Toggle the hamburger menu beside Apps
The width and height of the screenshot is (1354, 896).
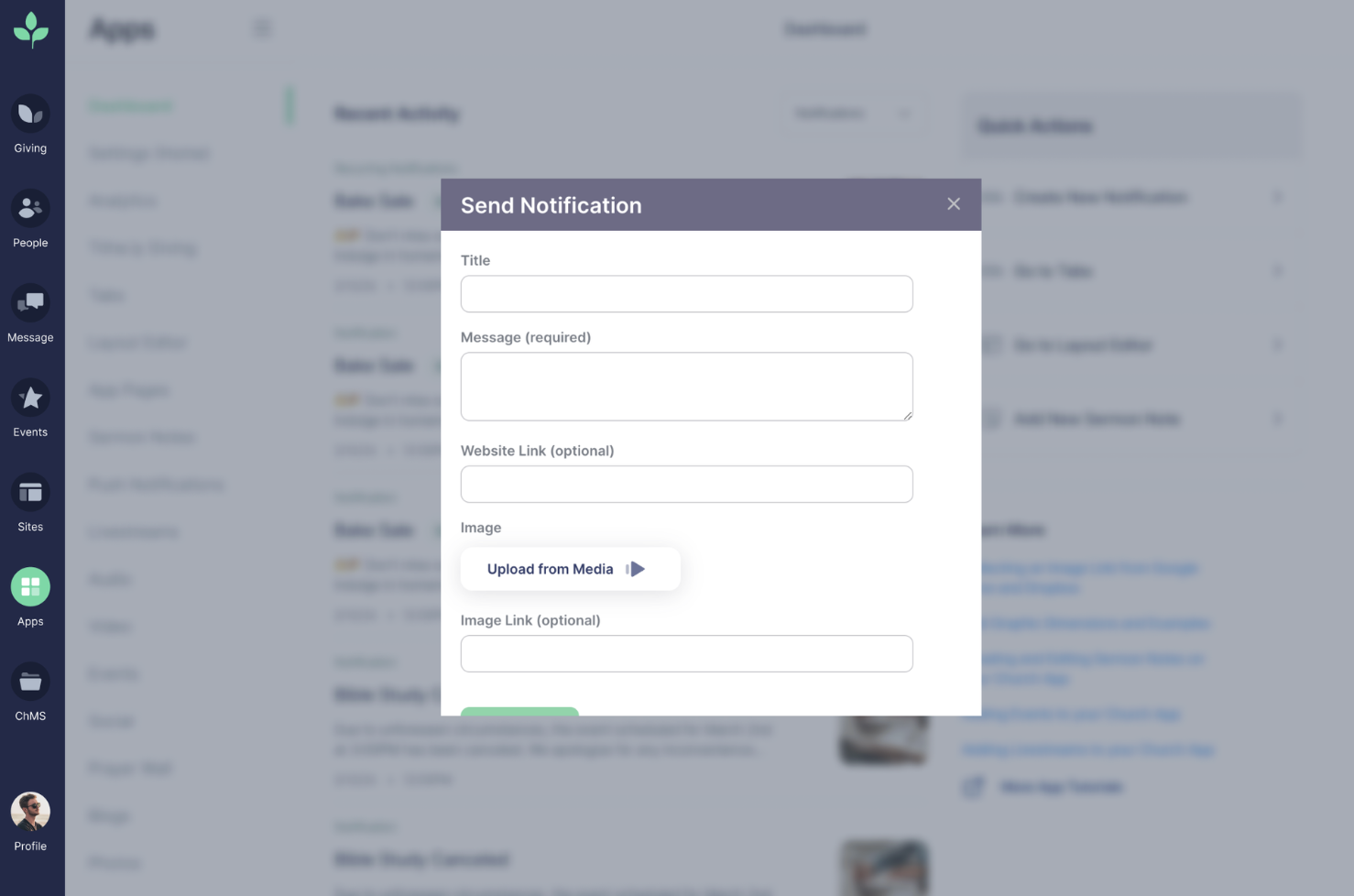[262, 29]
